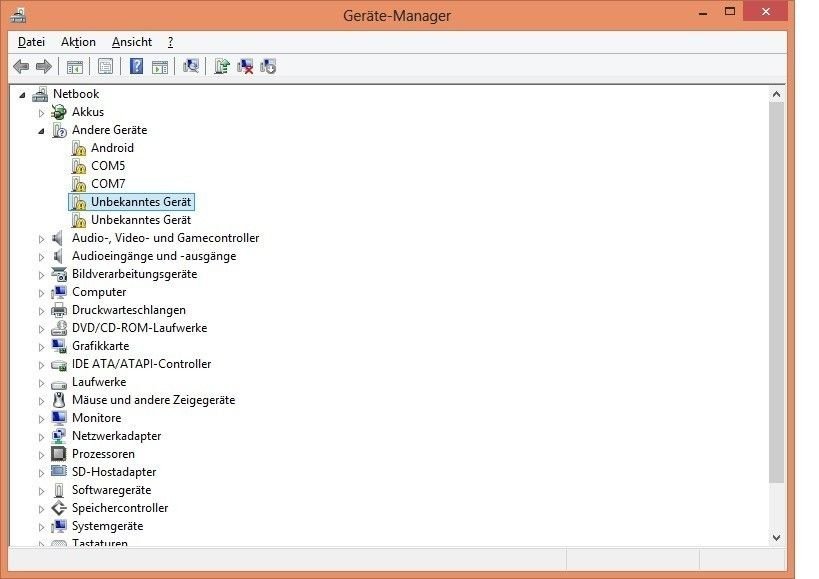This screenshot has height=579, width=819.
Task: Select the Netzwerkadapter text label
Action: (116, 436)
